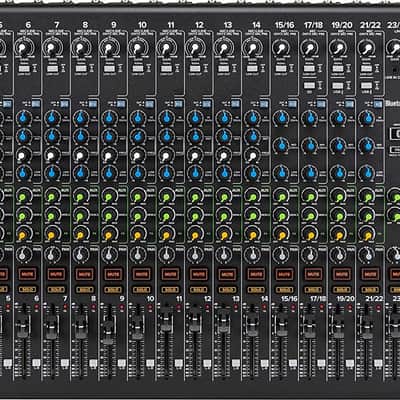
Task: Click the channel 6 gain knob
Action: [x=23, y=49]
